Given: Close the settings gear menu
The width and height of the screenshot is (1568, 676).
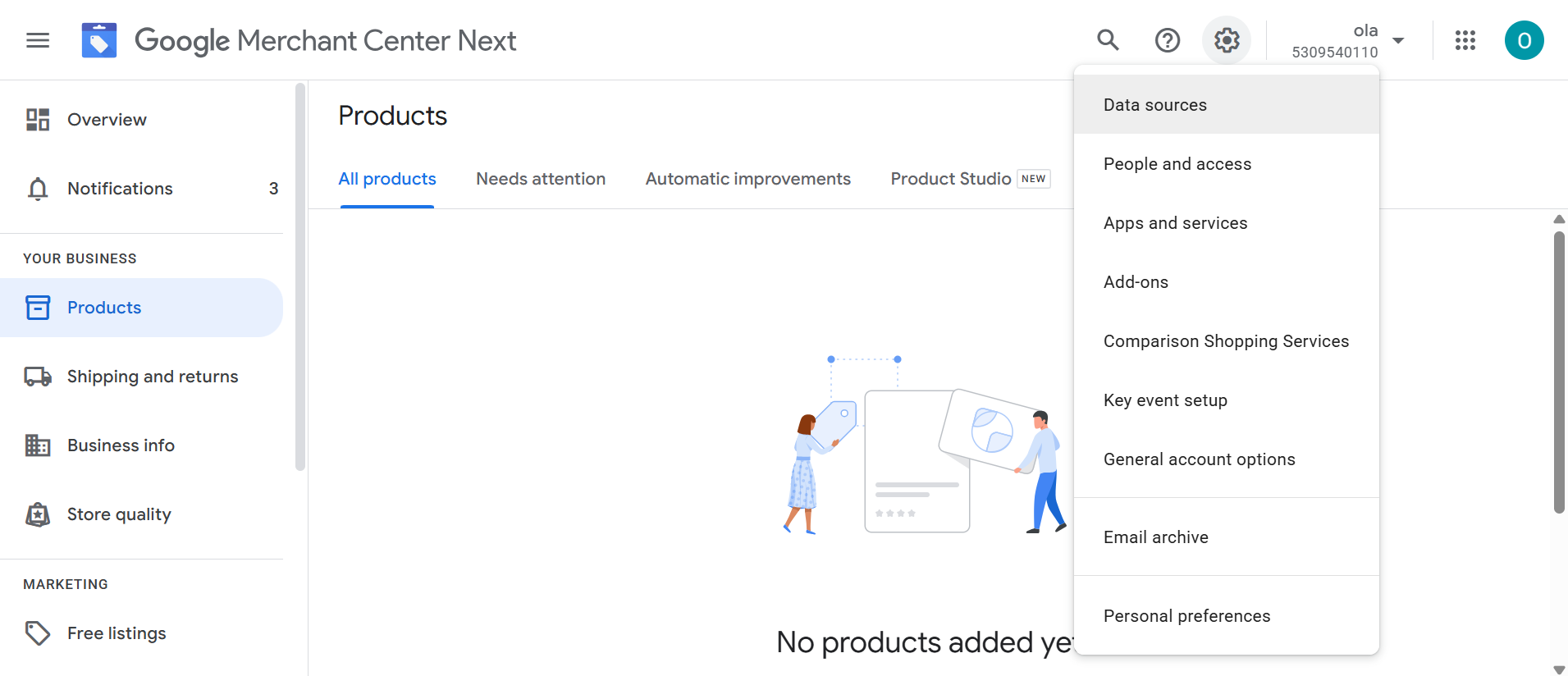Looking at the screenshot, I should tap(1227, 40).
